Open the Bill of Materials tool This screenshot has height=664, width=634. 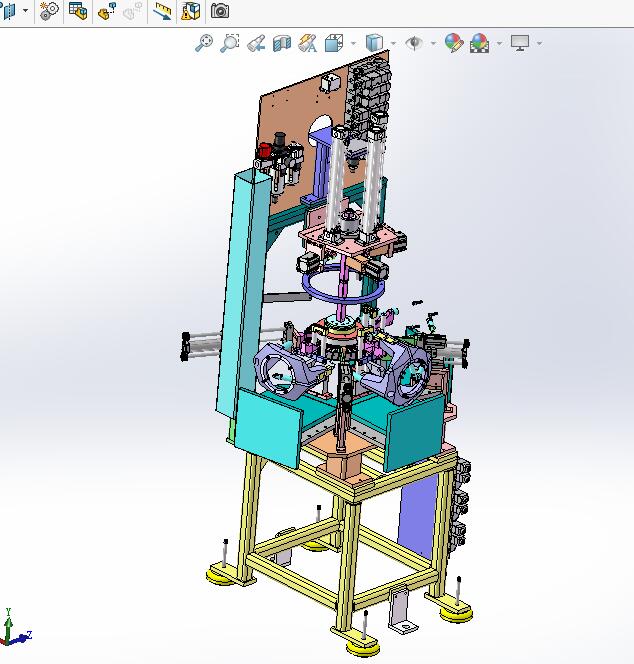[78, 11]
